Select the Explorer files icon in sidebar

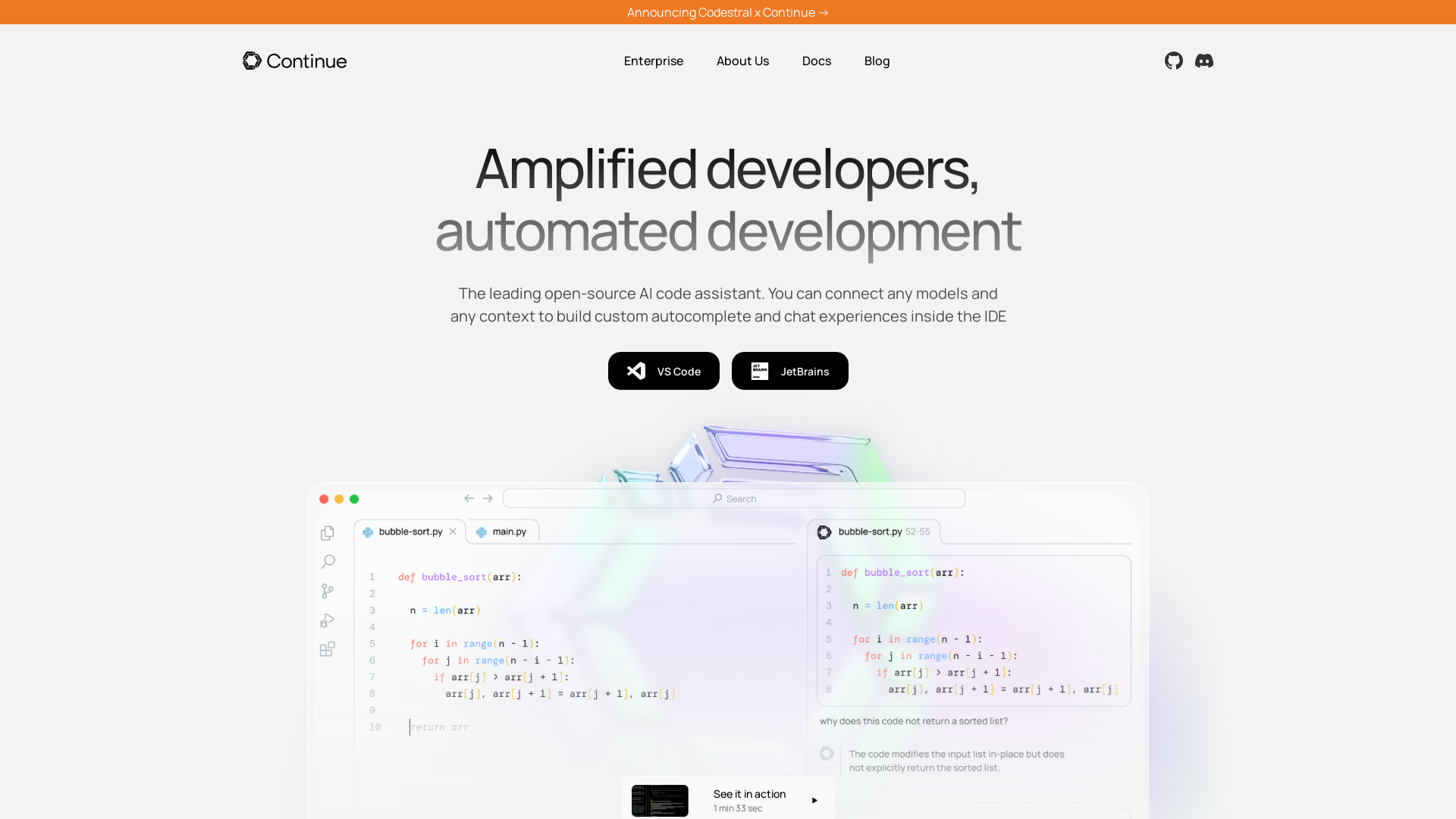pyautogui.click(x=328, y=533)
